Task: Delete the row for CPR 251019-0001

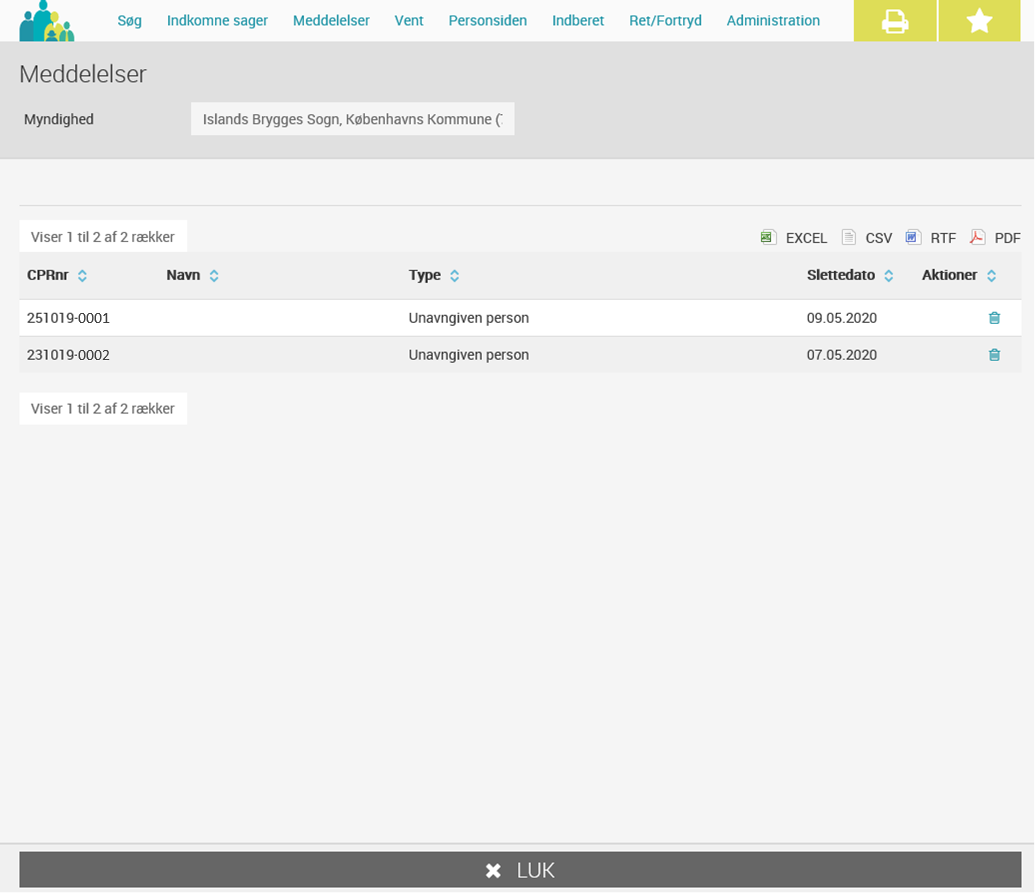Action: (994, 318)
